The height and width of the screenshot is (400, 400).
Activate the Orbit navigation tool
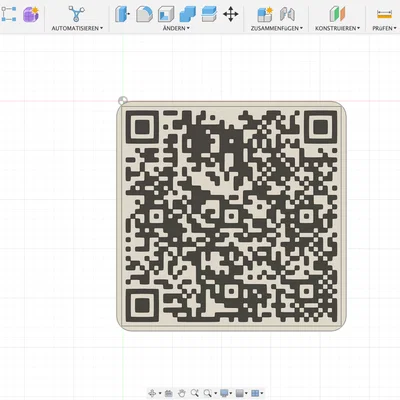click(x=152, y=393)
